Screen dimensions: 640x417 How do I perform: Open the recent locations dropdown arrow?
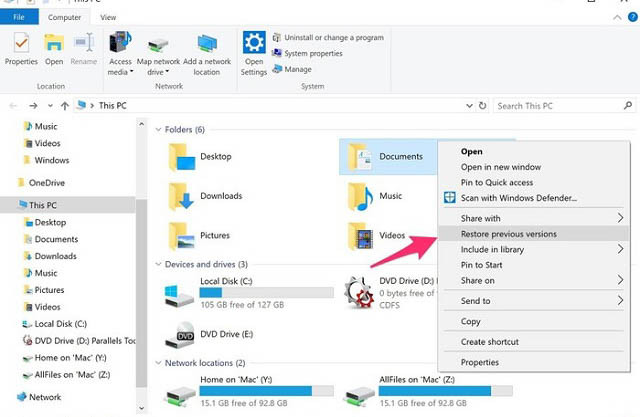pyautogui.click(x=50, y=106)
